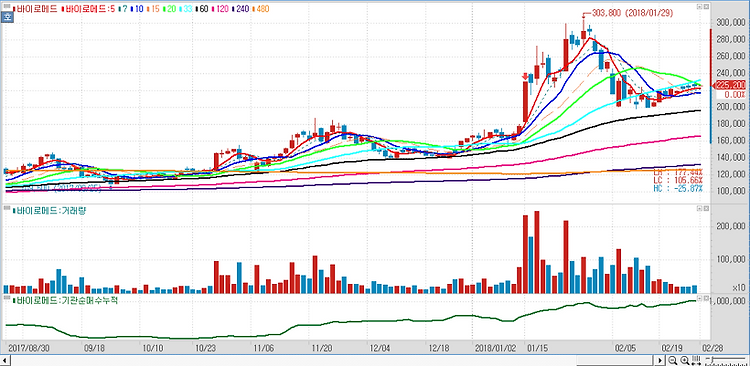Click the red 225,200 current price tag
Image resolution: width=750 pixels, height=366 pixels.
pos(729,85)
